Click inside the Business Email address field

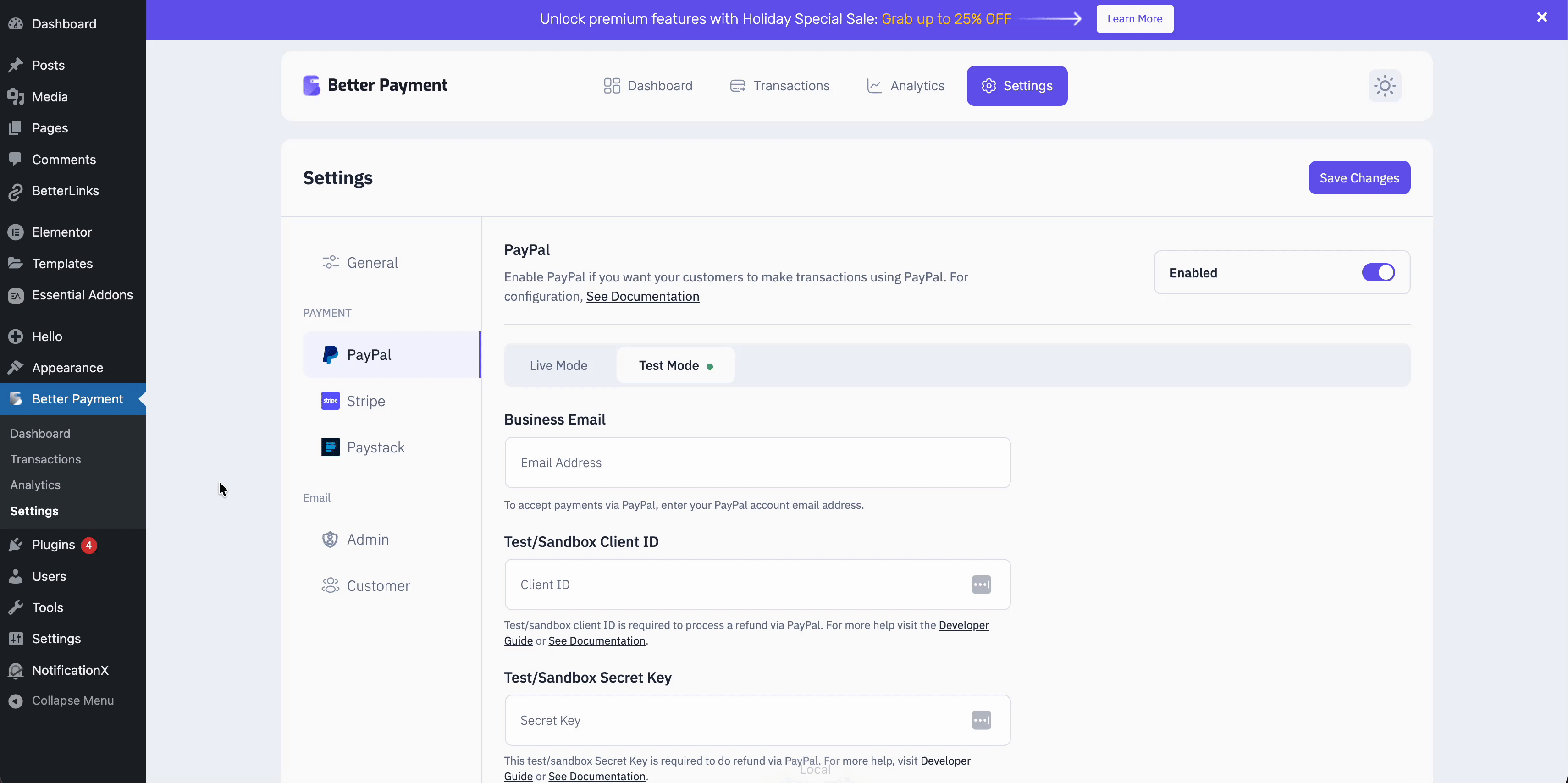(x=756, y=463)
